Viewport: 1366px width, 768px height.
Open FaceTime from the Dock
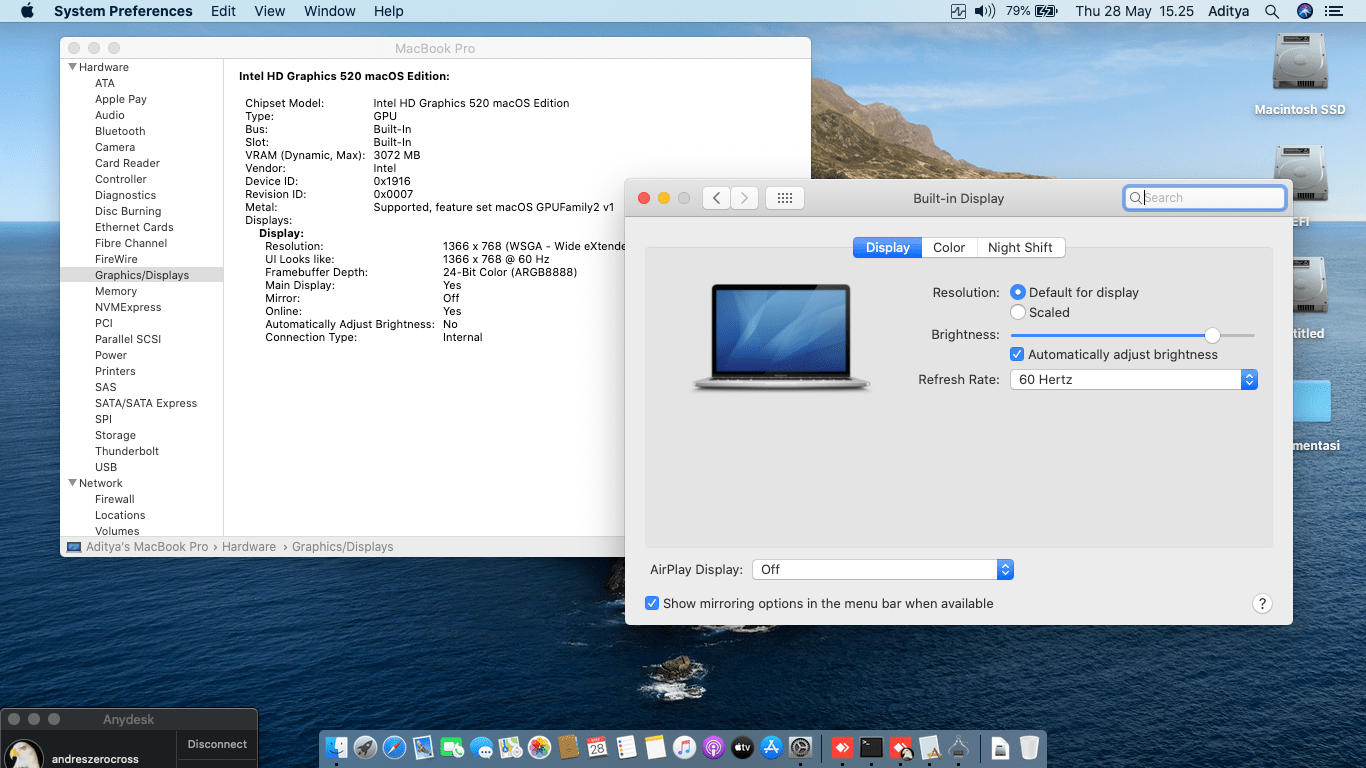tap(452, 747)
